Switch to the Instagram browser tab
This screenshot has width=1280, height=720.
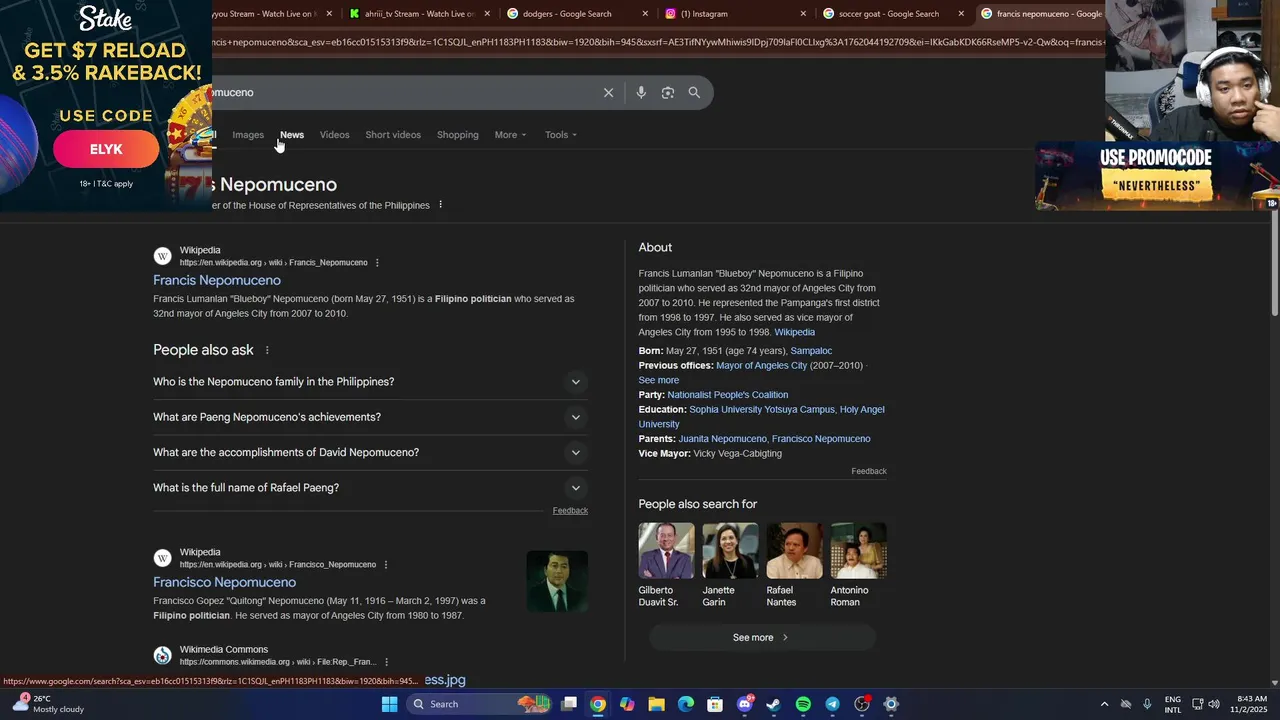pyautogui.click(x=735, y=14)
